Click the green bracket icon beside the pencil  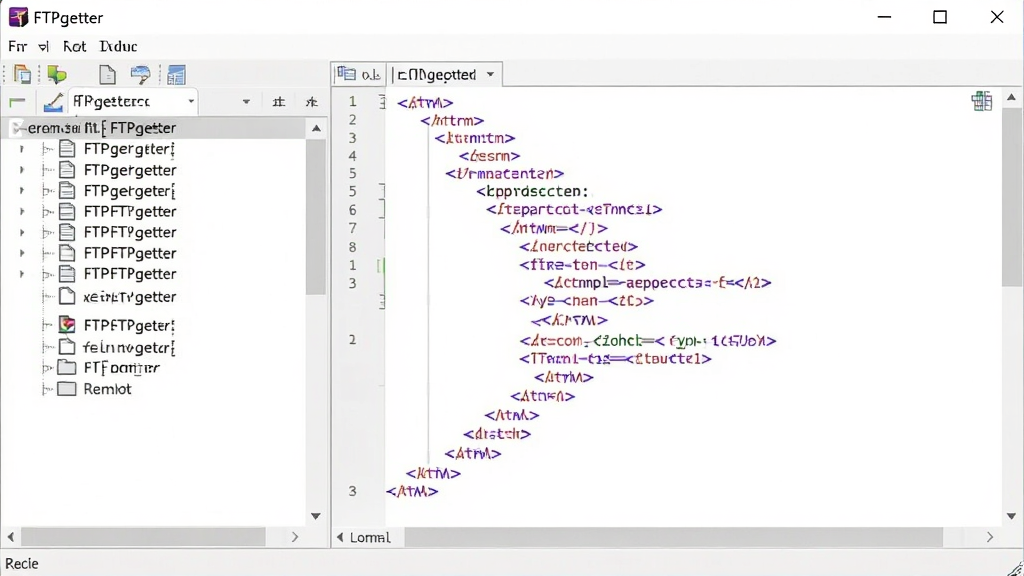click(17, 102)
